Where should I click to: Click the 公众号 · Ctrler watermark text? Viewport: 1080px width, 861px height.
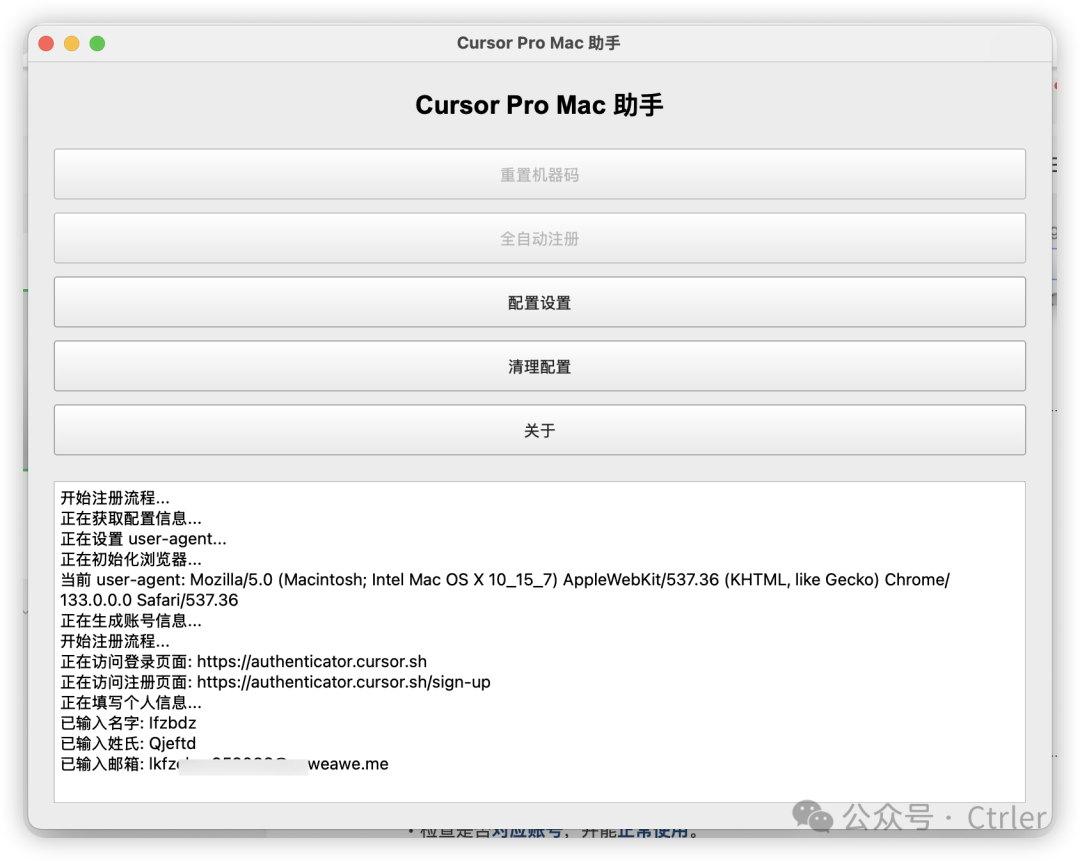[945, 817]
